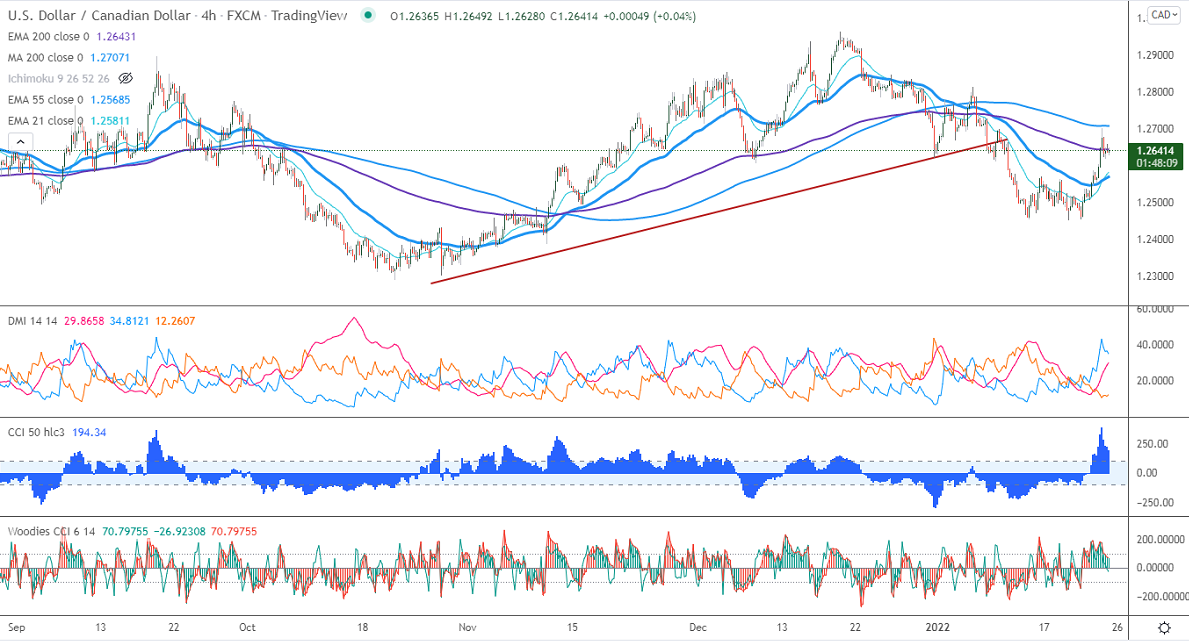The image size is (1189, 641).
Task: Select the Ichimoku 9 26 52 26 legend
Action: (58, 78)
